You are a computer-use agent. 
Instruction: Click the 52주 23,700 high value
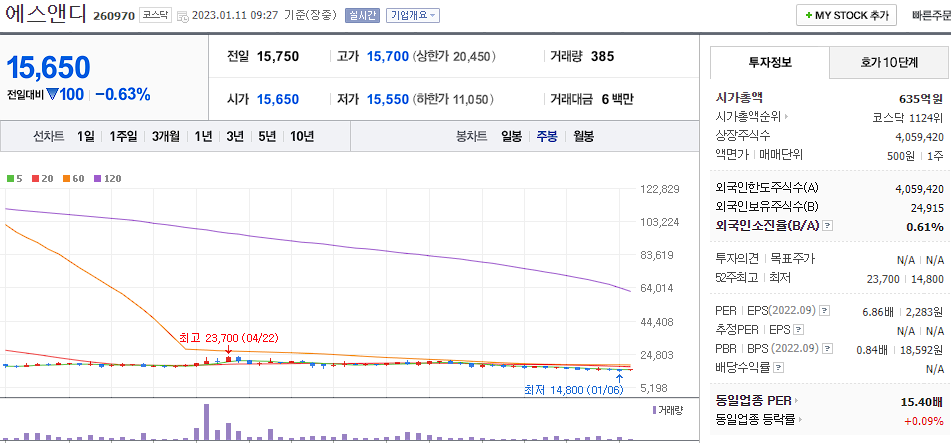pos(883,279)
